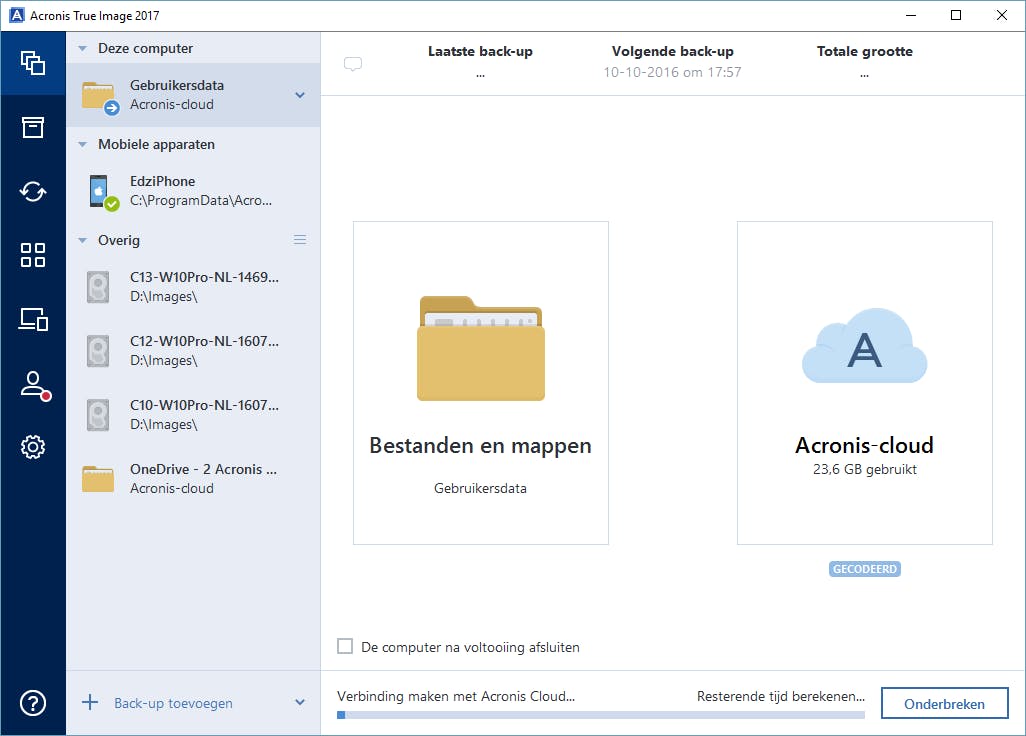
Task: Collapse the Overig group
Action: pyautogui.click(x=82, y=241)
